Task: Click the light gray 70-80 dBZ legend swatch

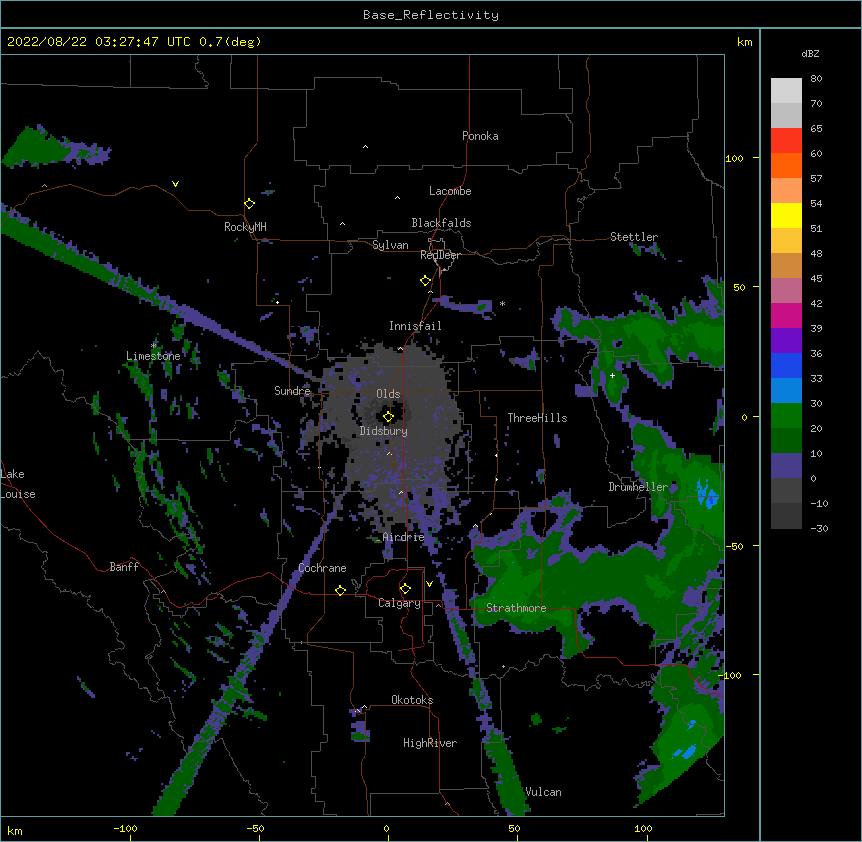Action: coord(786,91)
